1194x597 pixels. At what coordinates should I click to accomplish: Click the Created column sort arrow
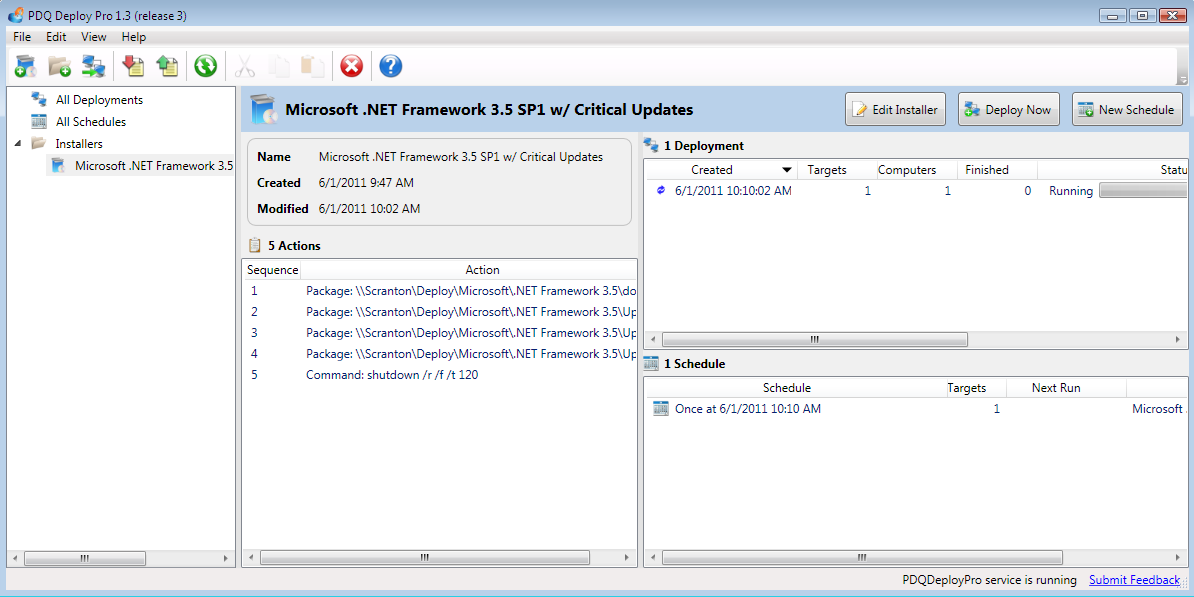click(x=787, y=170)
